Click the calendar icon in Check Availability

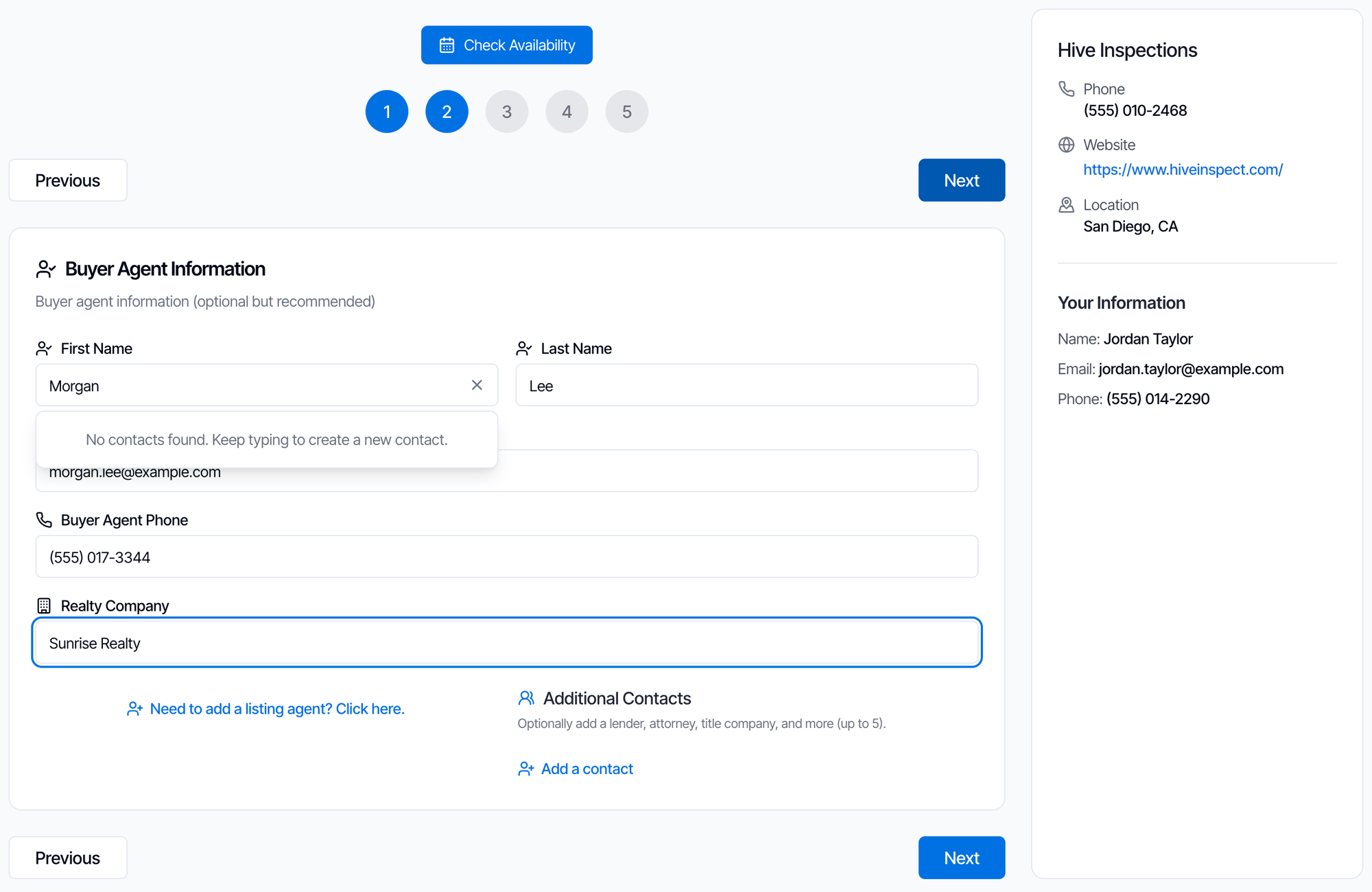click(447, 45)
